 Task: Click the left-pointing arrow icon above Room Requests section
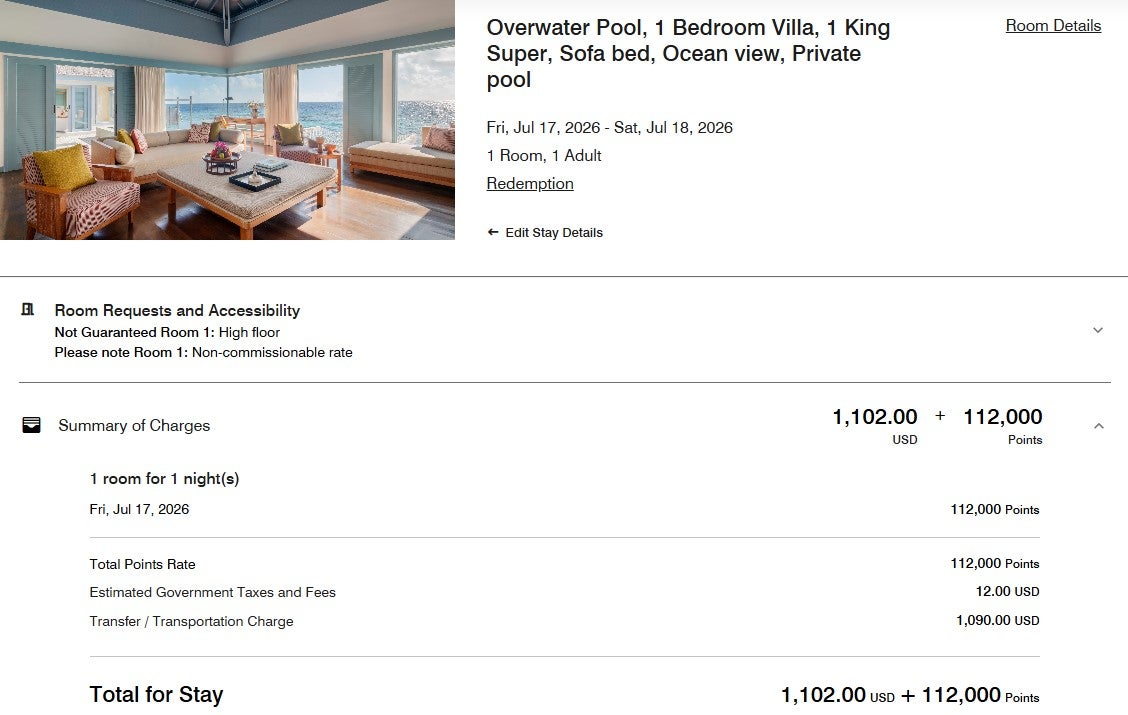(492, 231)
